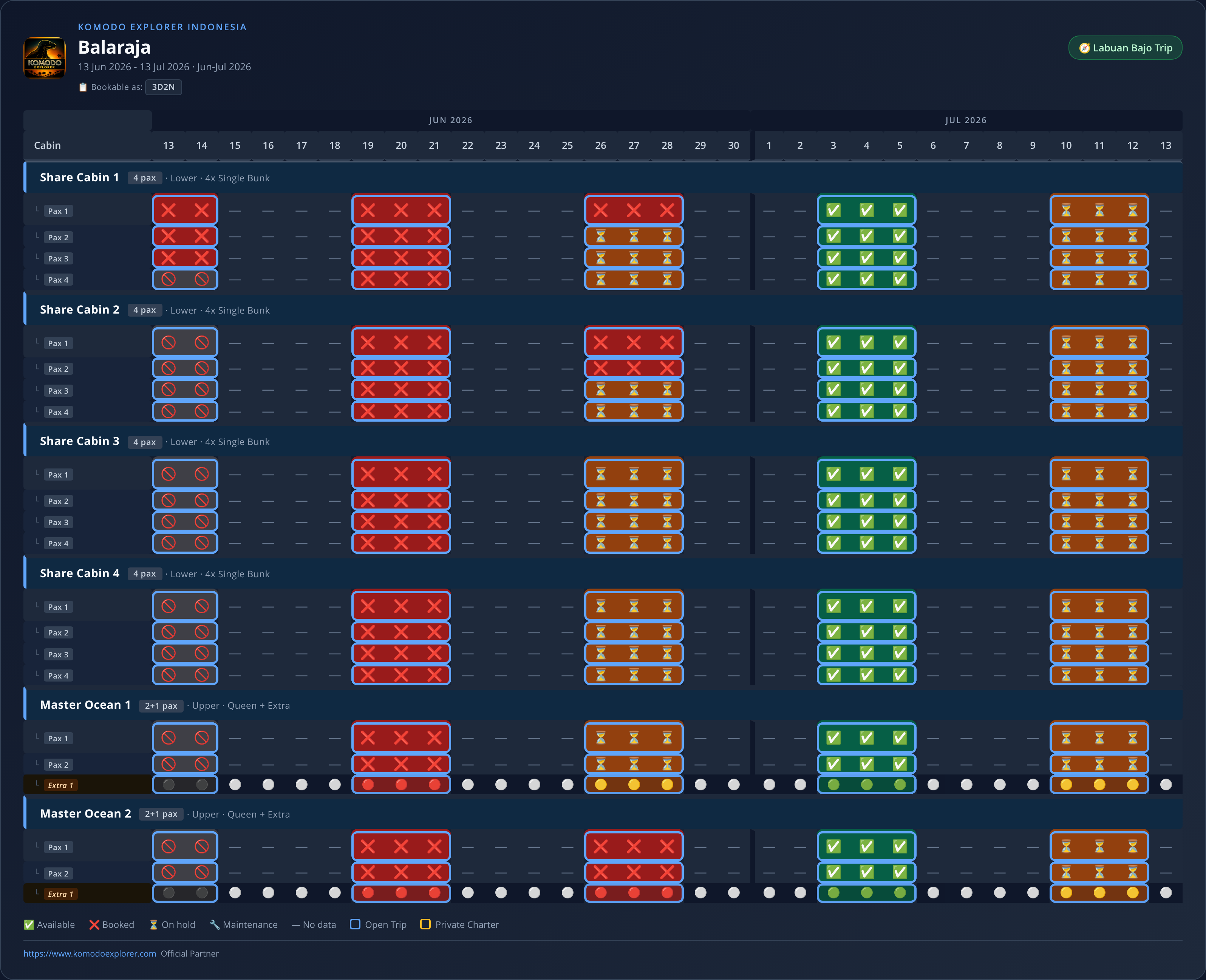Screen dimensions: 1206x980
Task: Click Master Ocean 1 Extra 1 yellow dot on 26 Jun
Action: coord(601,784)
